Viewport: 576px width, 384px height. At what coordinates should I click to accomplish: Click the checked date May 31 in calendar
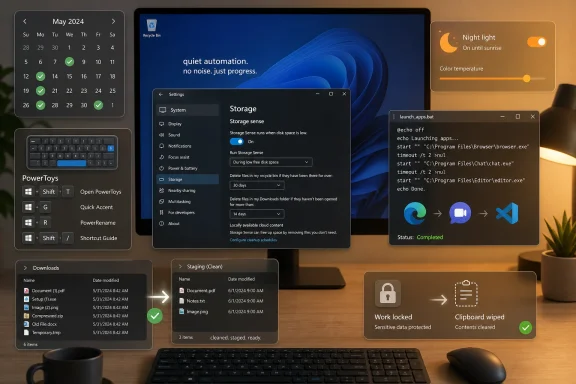[x=98, y=105]
